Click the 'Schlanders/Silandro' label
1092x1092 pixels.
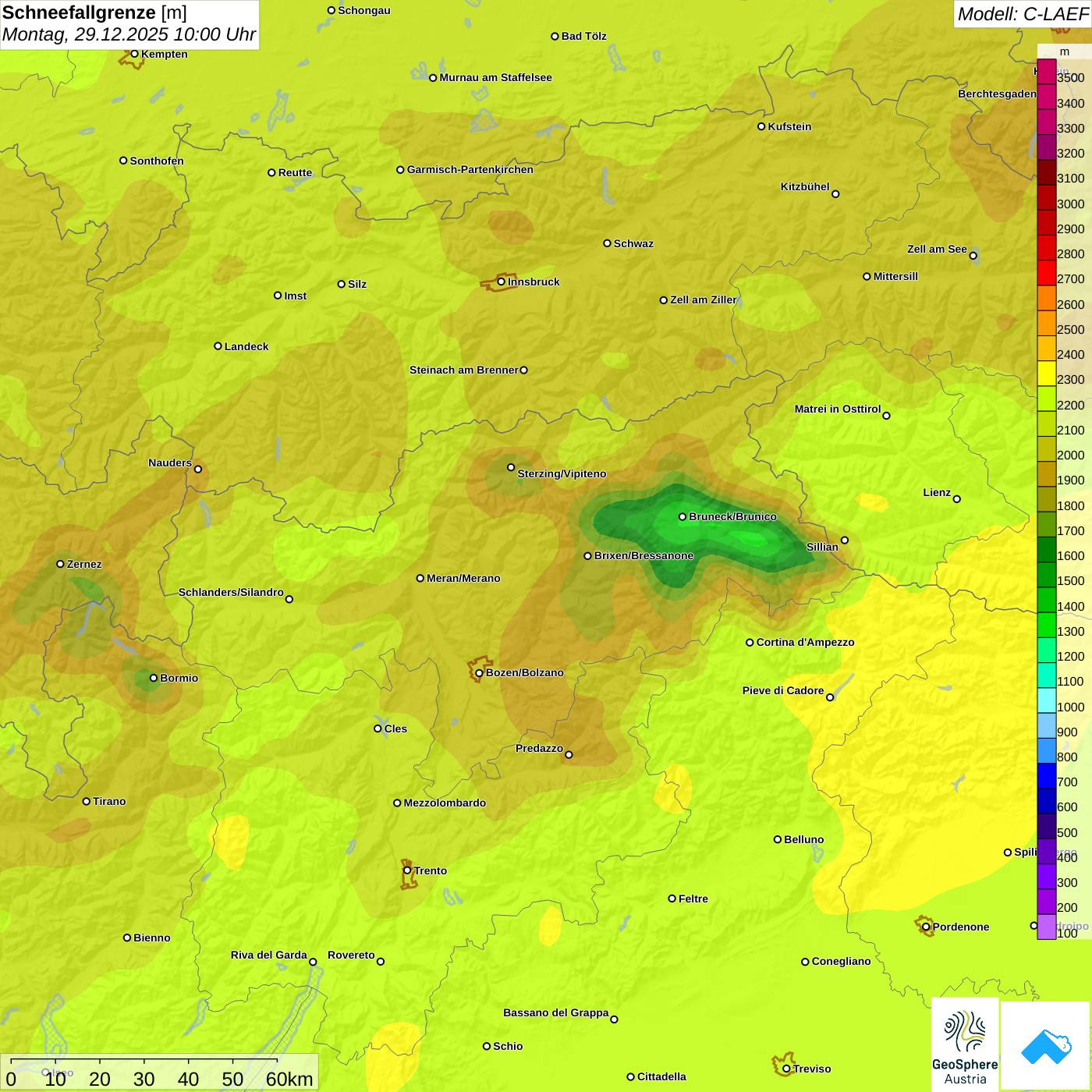(x=231, y=592)
